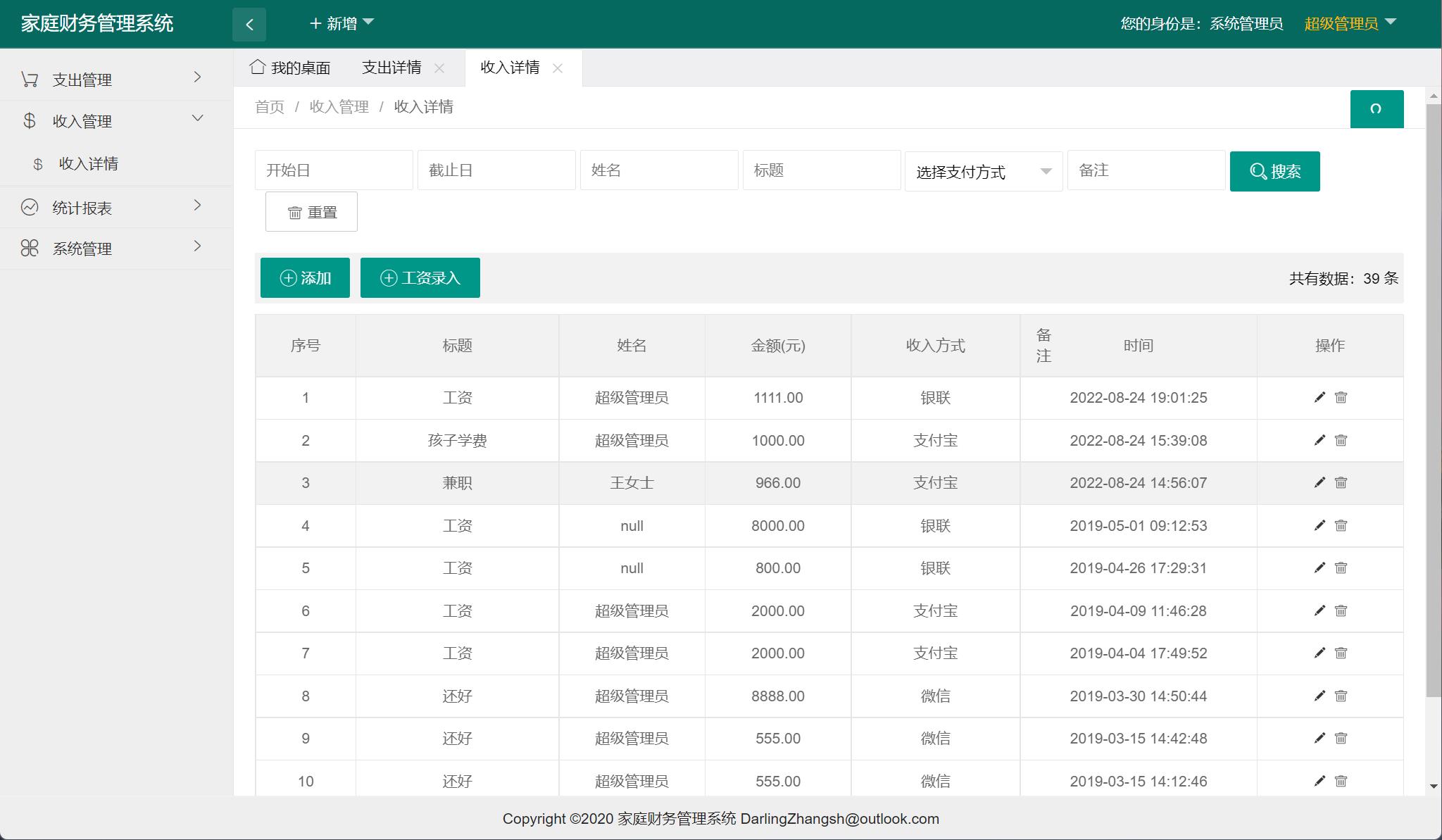Click the chart icon beside 统计报表
Viewport: 1442px width, 840px height.
tap(29, 206)
